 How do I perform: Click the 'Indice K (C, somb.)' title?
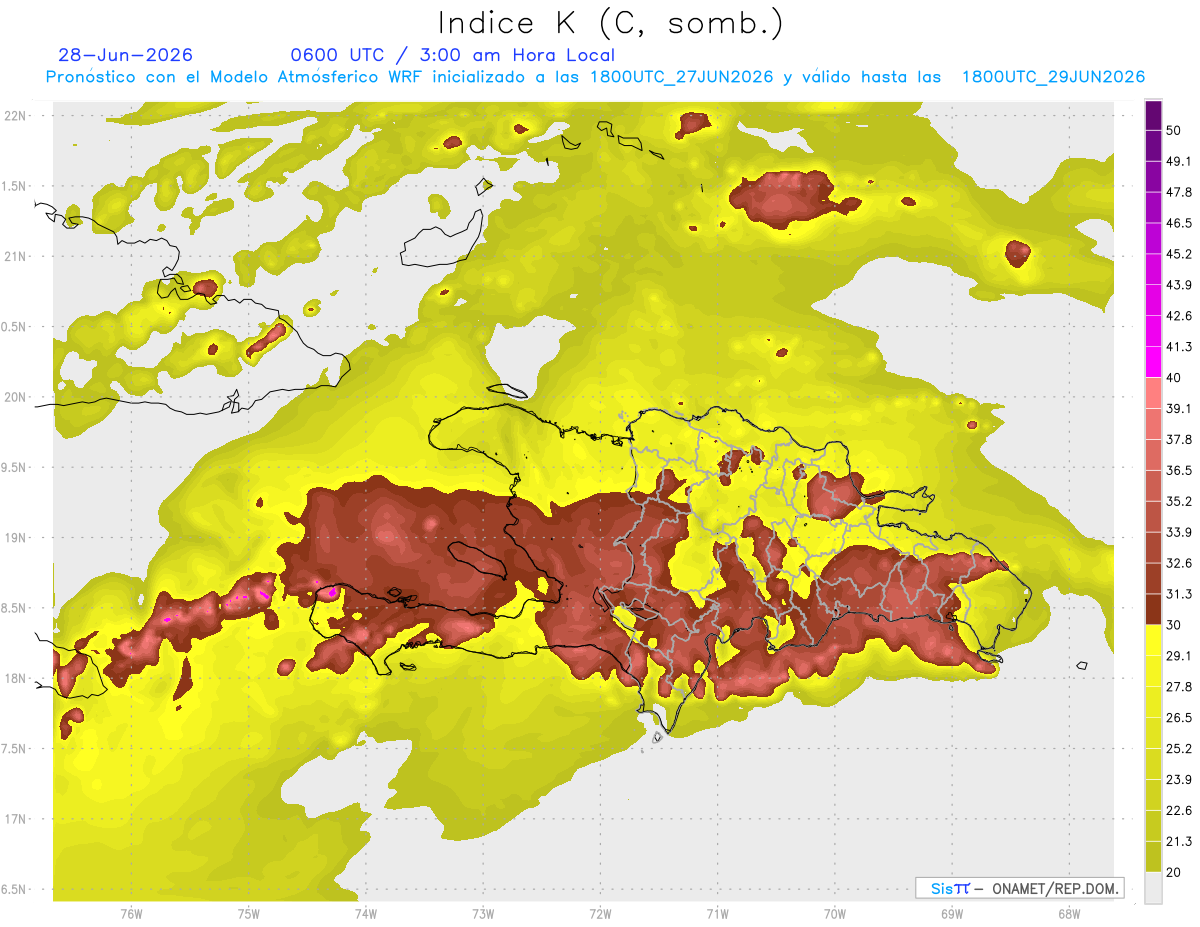point(611,22)
